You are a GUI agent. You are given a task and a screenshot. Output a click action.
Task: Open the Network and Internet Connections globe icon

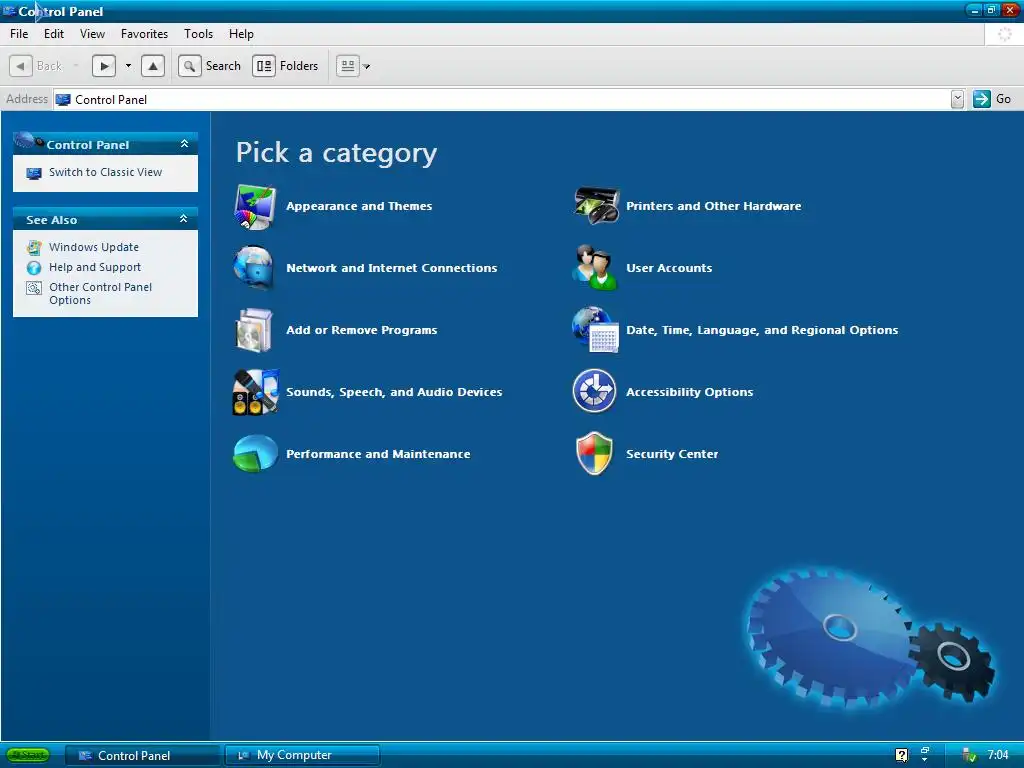(x=255, y=268)
